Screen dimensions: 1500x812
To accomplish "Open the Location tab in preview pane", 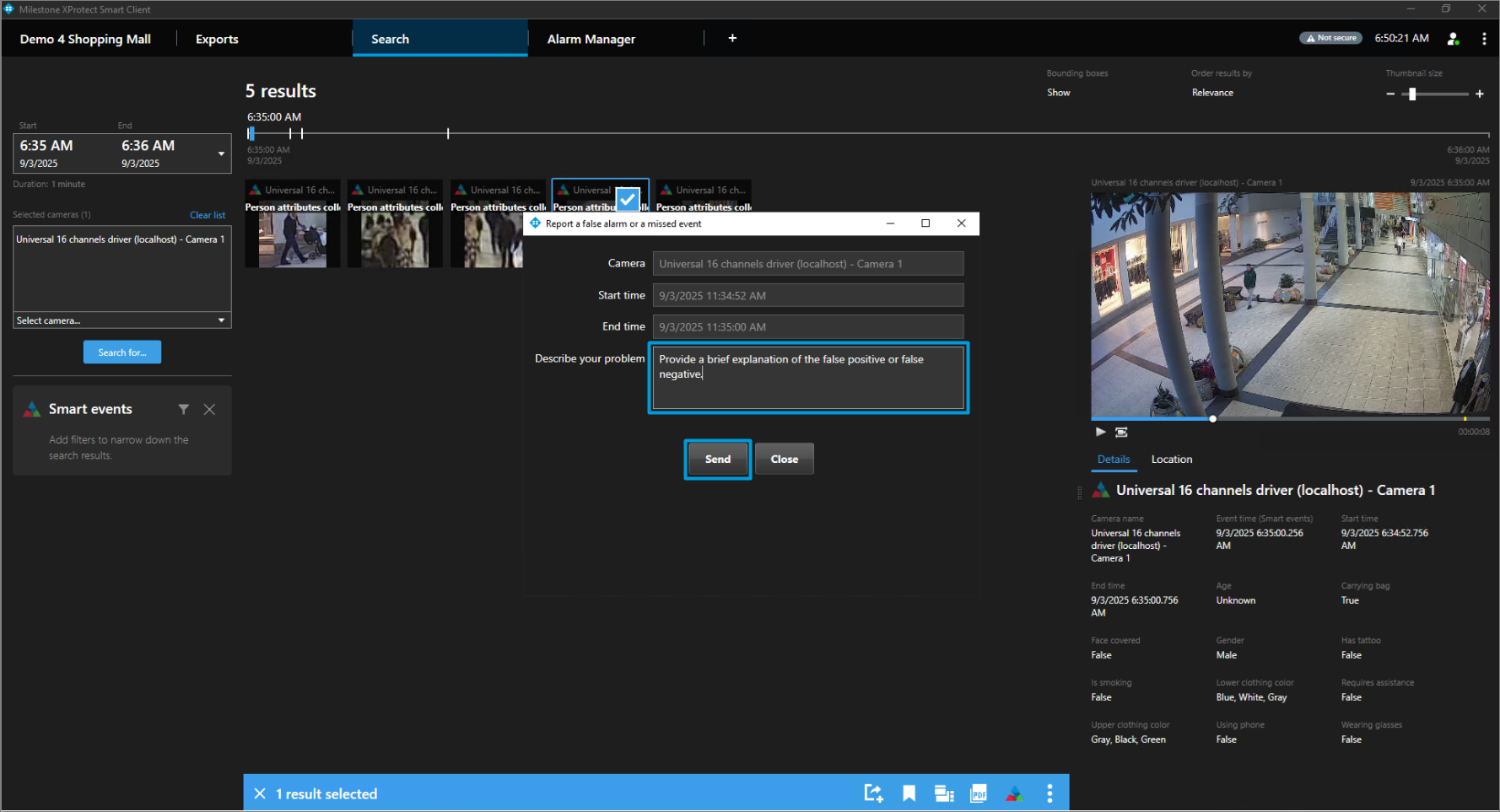I will pyautogui.click(x=1171, y=460).
